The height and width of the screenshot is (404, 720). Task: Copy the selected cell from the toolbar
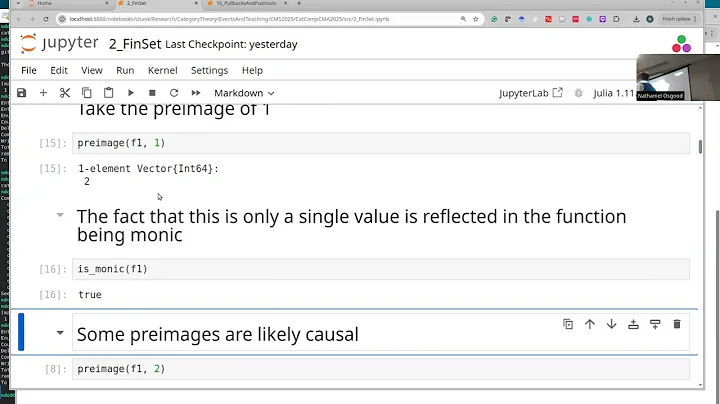pos(86,93)
